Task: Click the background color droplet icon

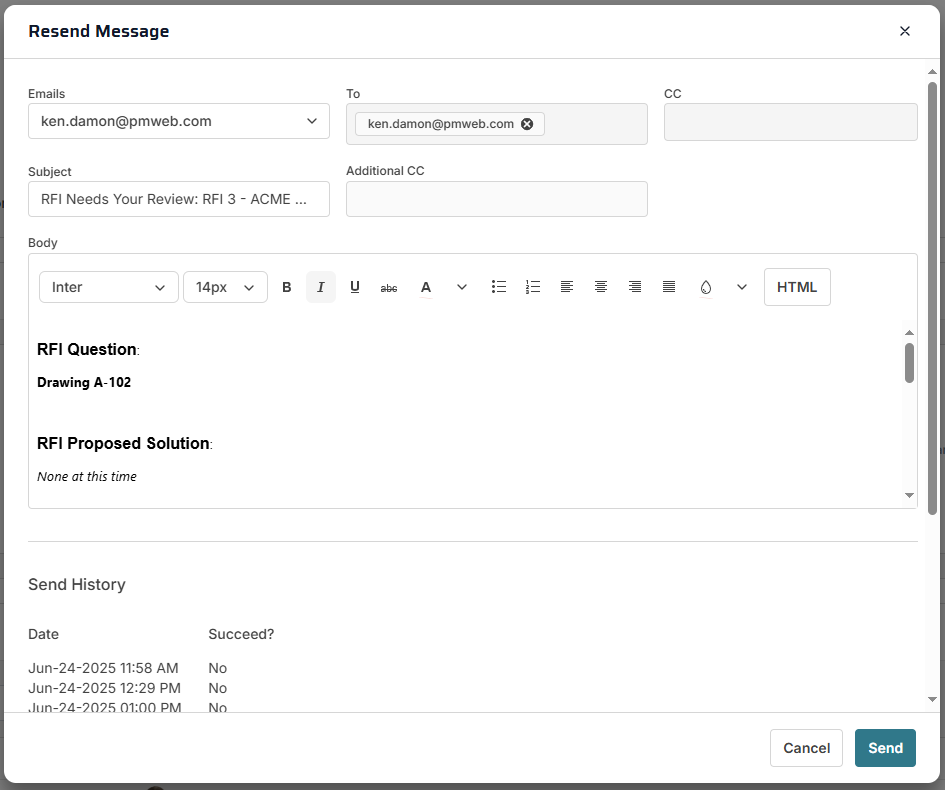Action: coord(706,287)
